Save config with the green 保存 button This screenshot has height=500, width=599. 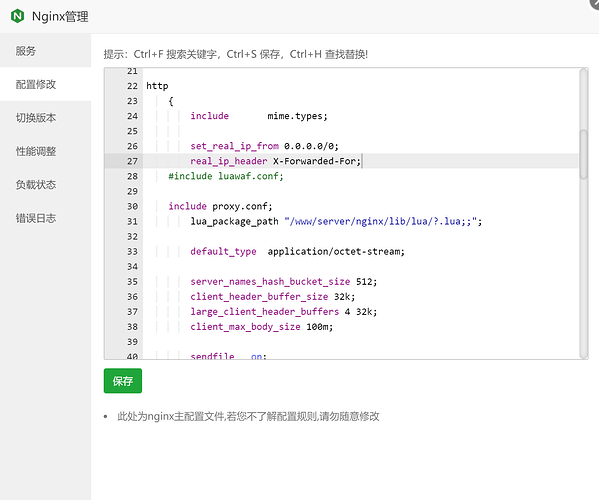click(x=123, y=381)
